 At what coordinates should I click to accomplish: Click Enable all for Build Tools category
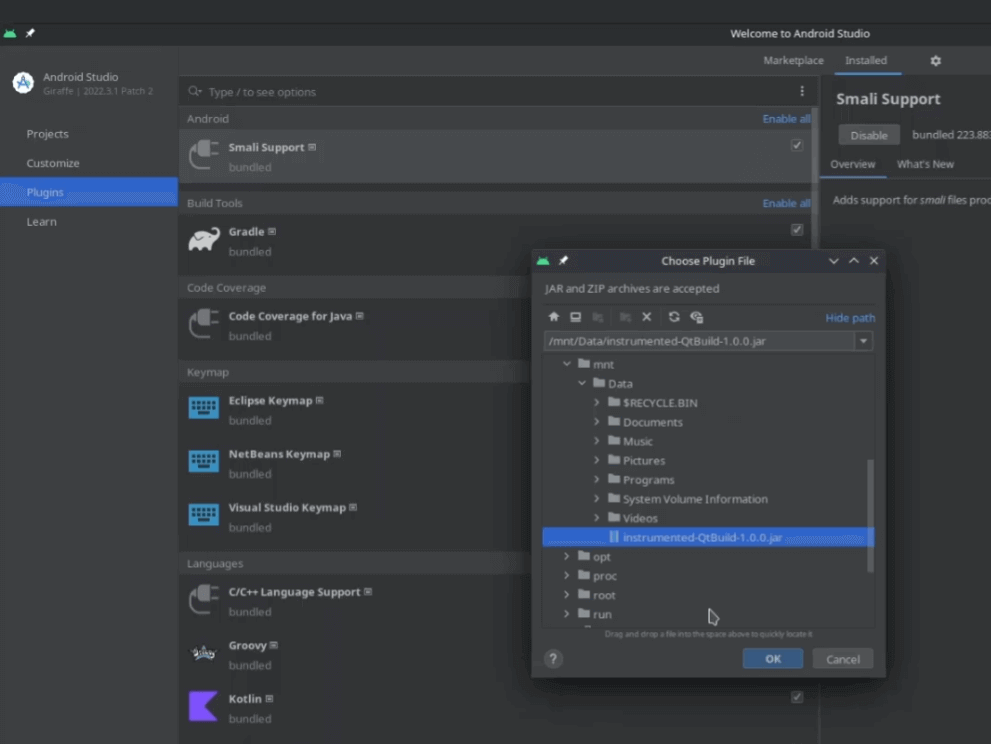pos(786,203)
